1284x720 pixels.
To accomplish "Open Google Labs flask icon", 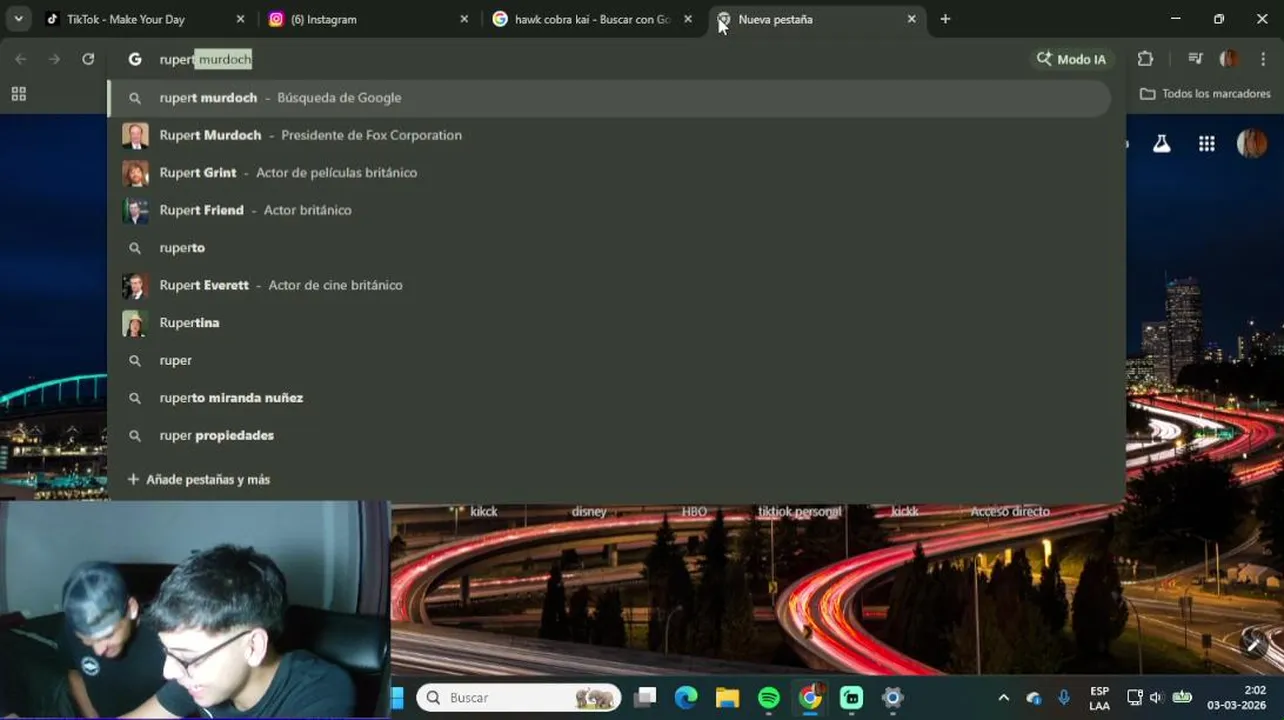I will [1161, 144].
